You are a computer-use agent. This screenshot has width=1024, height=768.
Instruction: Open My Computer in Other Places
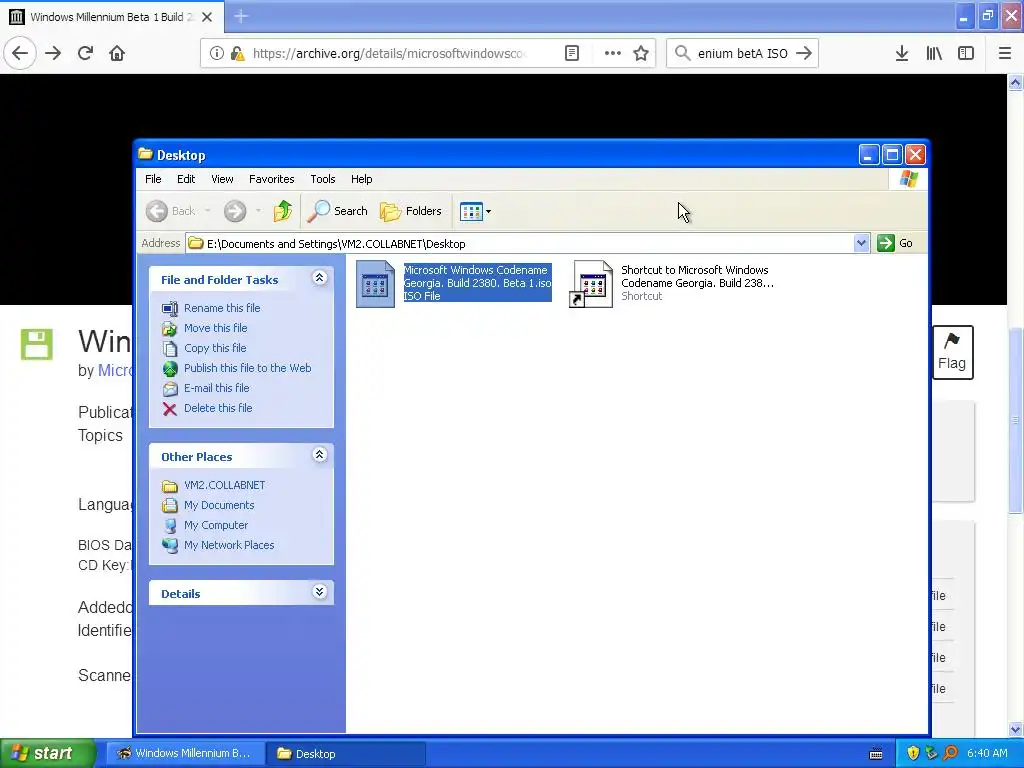pyautogui.click(x=216, y=525)
